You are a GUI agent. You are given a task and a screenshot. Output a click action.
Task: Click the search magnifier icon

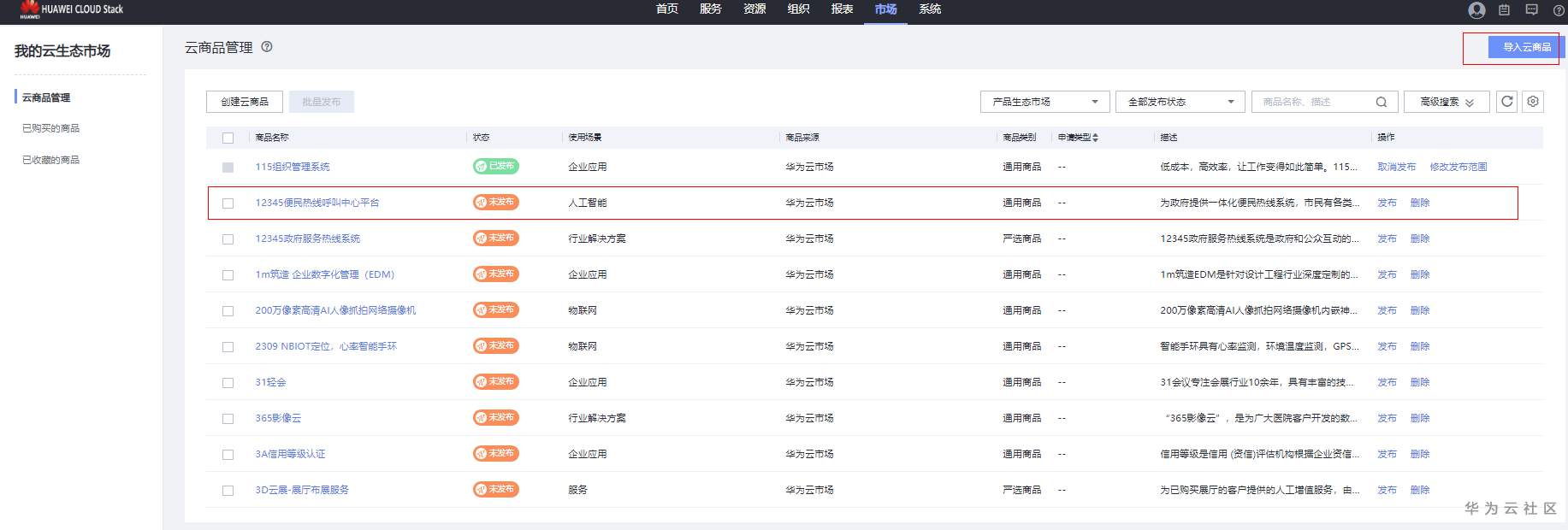pos(1381,102)
